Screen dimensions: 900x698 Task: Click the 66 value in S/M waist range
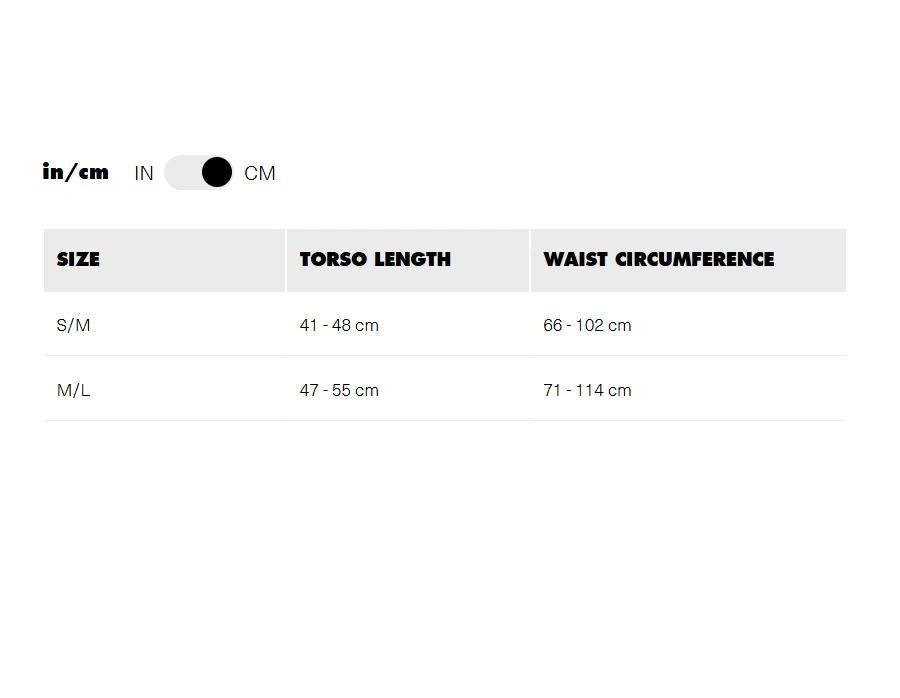coord(552,325)
